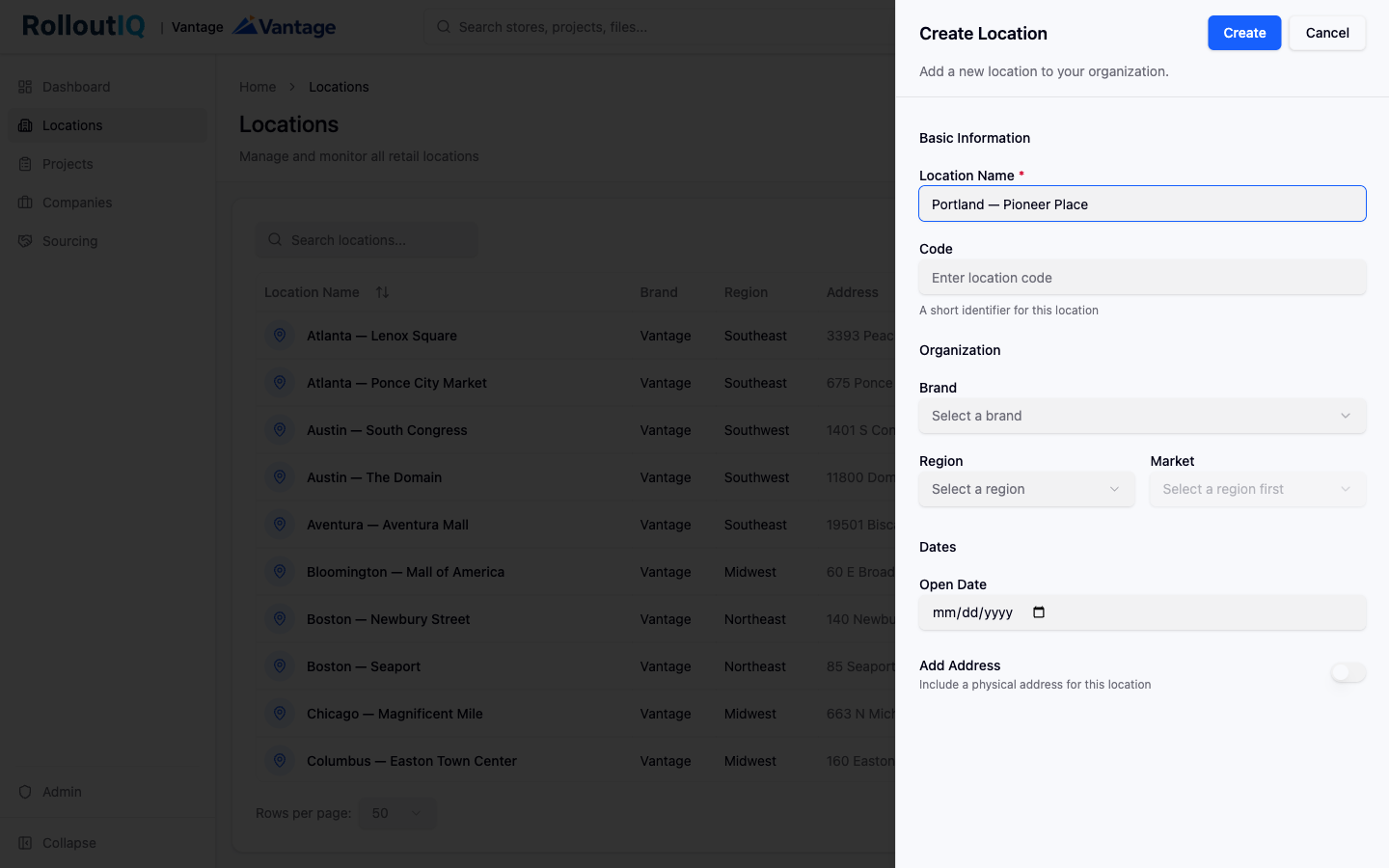Click the pin icon for Boston — Seaport
1389x868 pixels.
(x=280, y=666)
